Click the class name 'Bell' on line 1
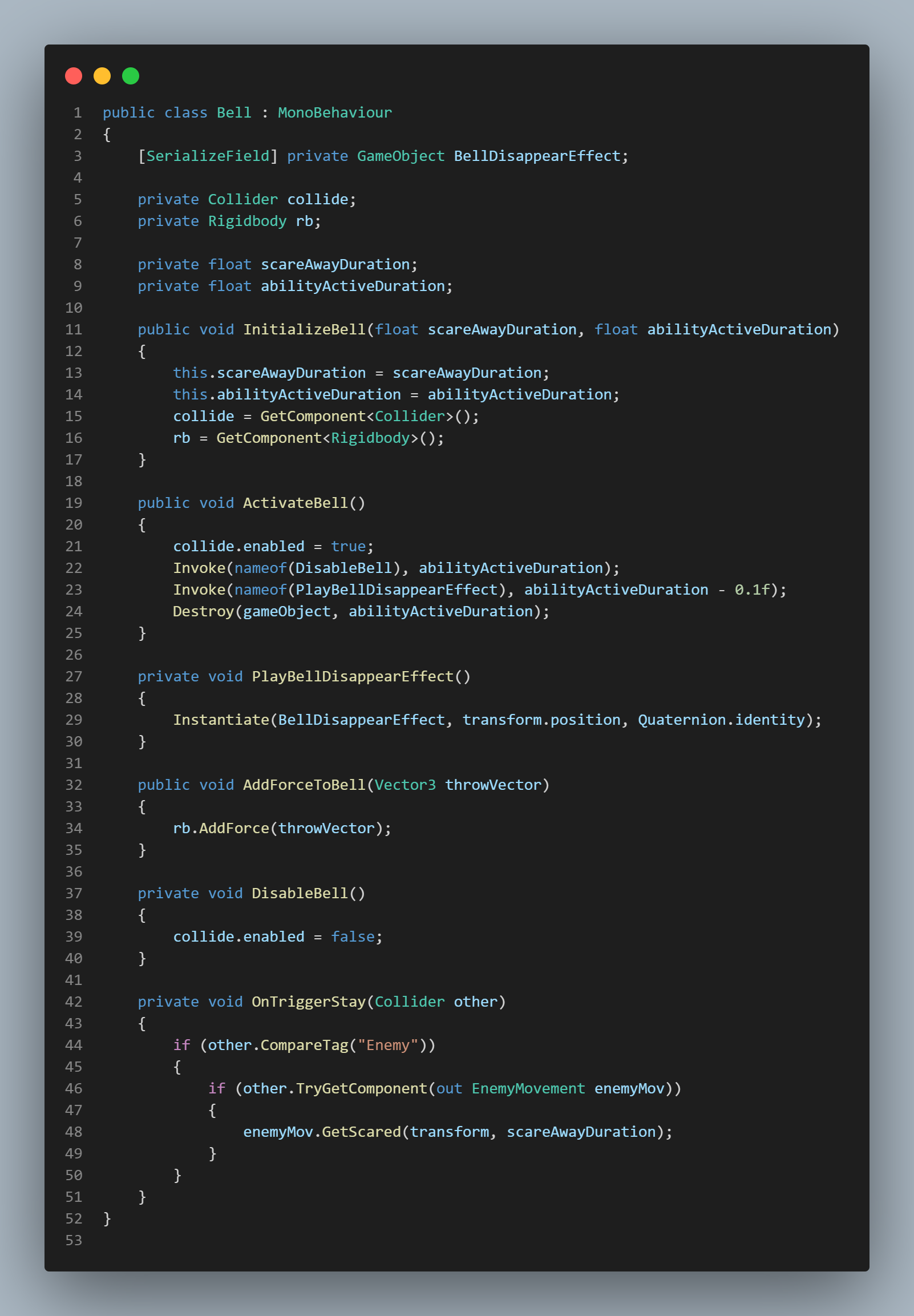Image resolution: width=914 pixels, height=1316 pixels. click(x=234, y=113)
